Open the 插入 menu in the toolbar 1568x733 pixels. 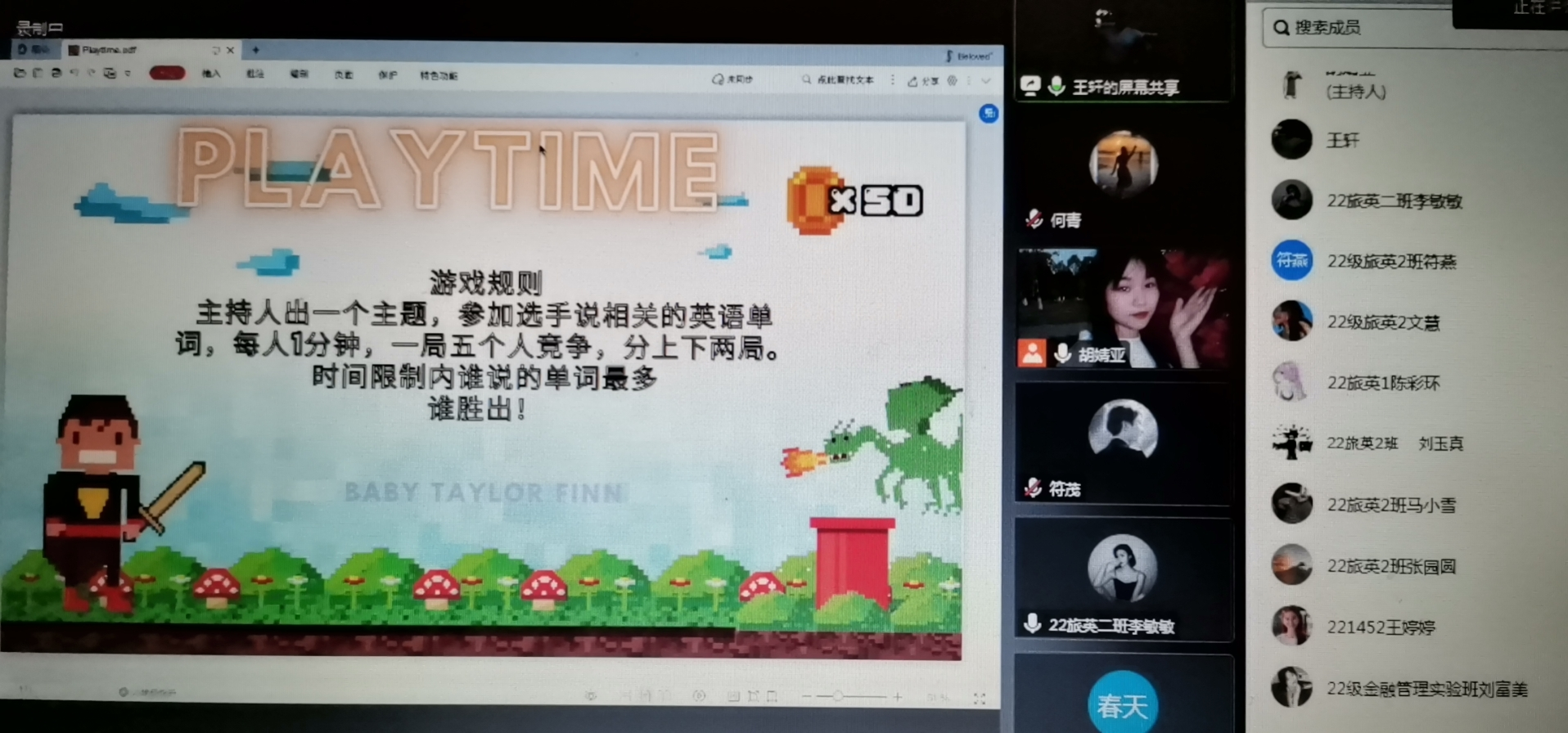click(211, 74)
